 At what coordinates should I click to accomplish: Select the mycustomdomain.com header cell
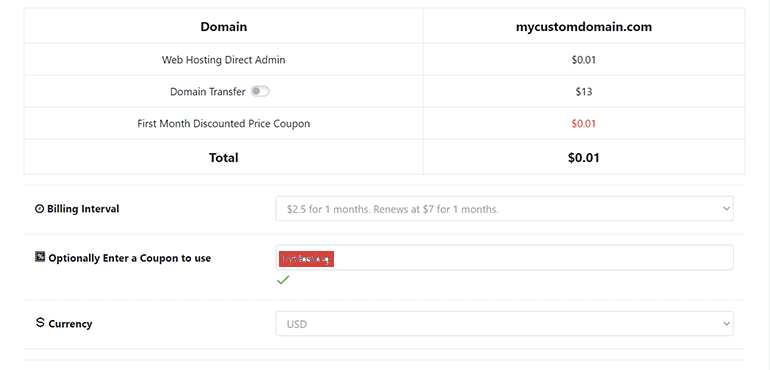click(x=584, y=27)
